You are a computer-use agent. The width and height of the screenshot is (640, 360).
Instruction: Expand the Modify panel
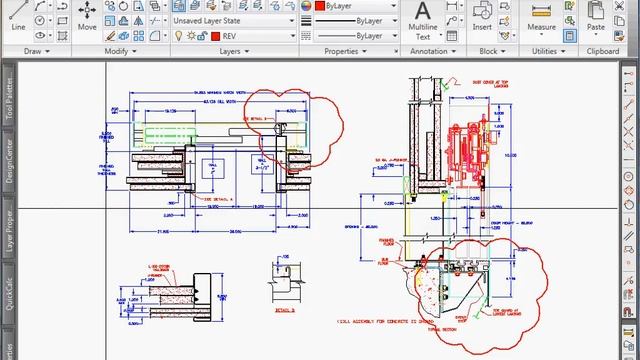(121, 51)
